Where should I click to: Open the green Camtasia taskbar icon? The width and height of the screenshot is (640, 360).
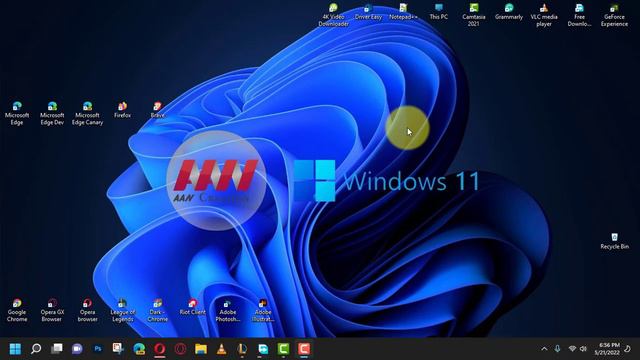283,349
